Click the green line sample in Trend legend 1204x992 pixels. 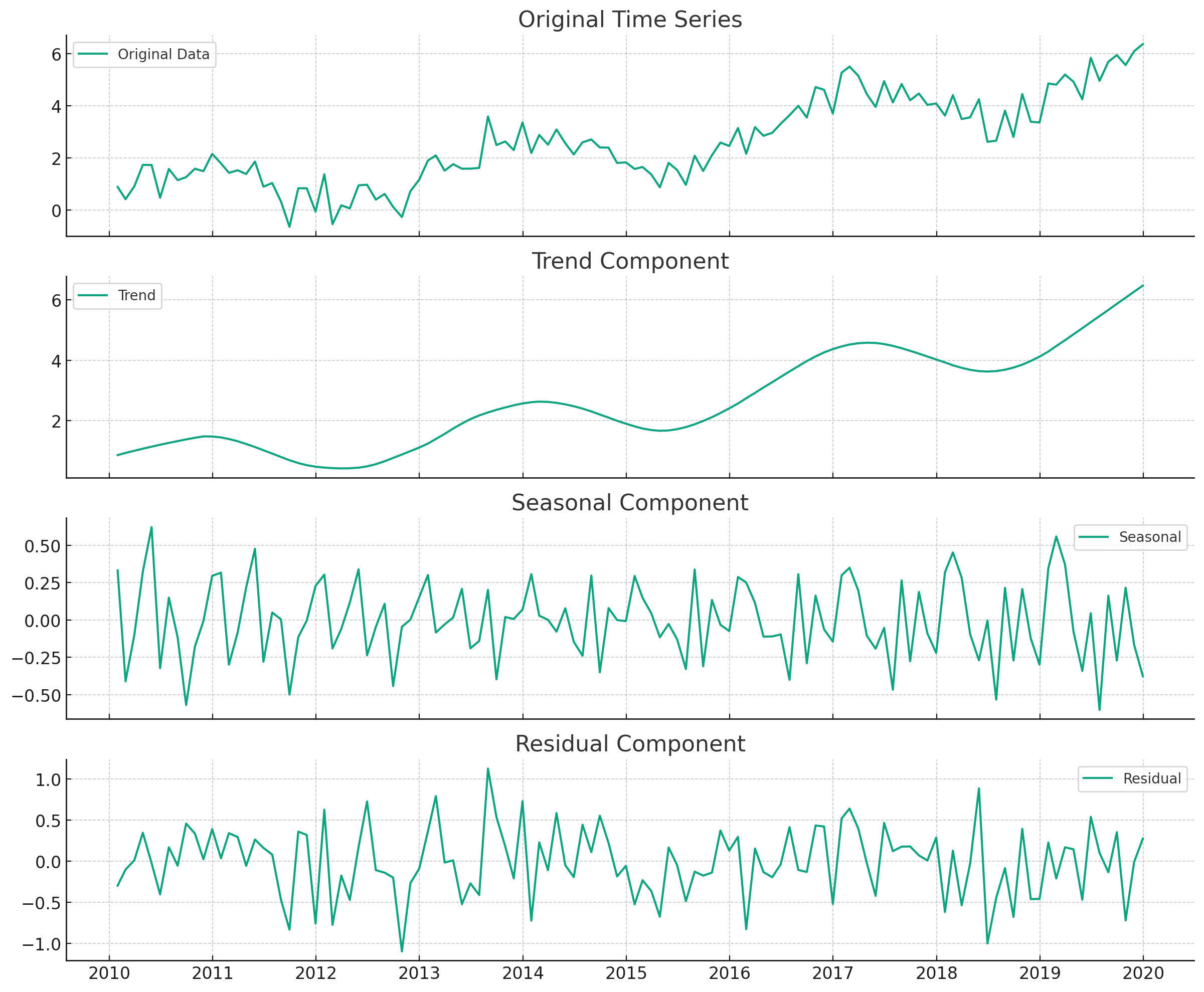pyautogui.click(x=93, y=295)
